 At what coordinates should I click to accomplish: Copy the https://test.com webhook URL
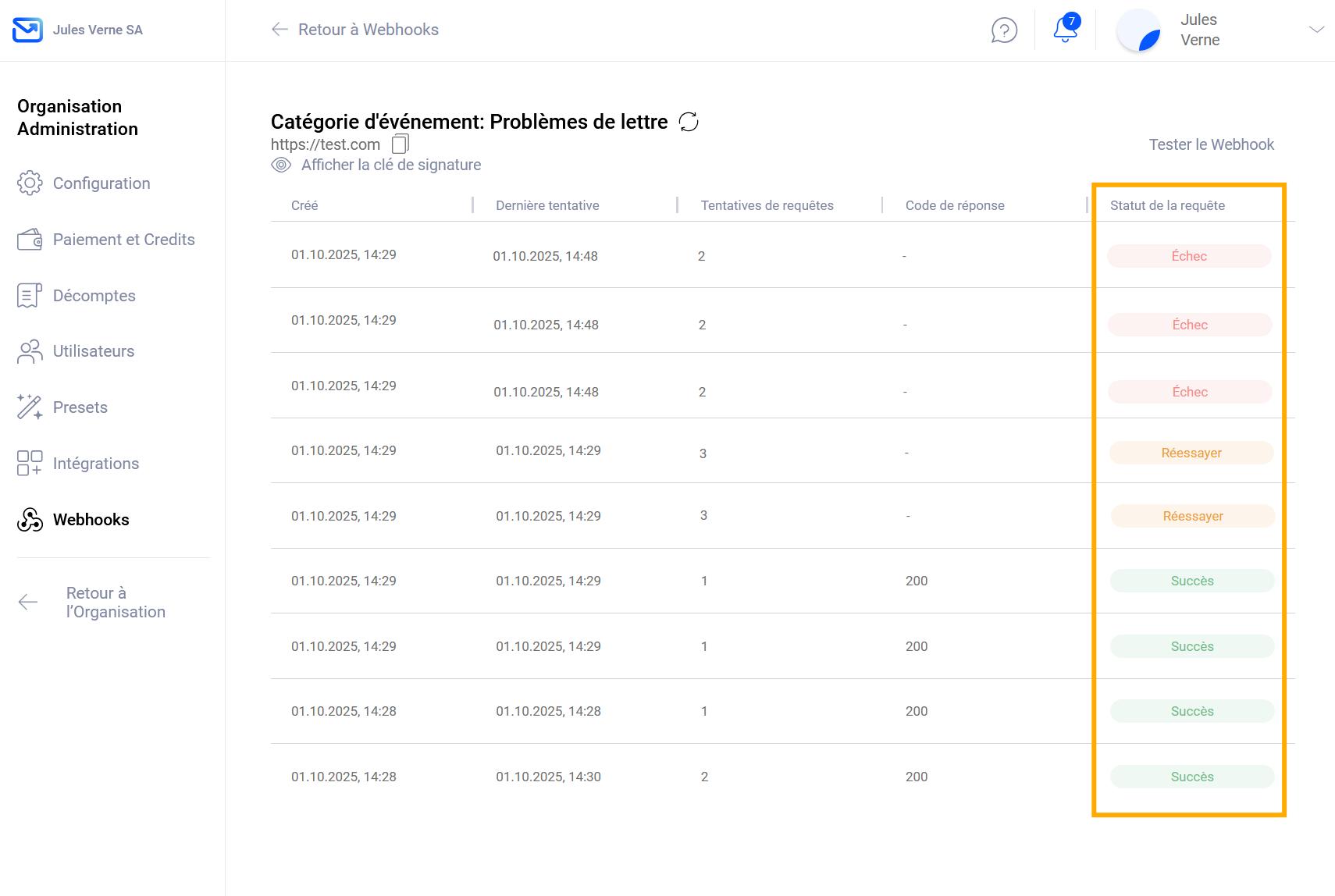pos(400,144)
